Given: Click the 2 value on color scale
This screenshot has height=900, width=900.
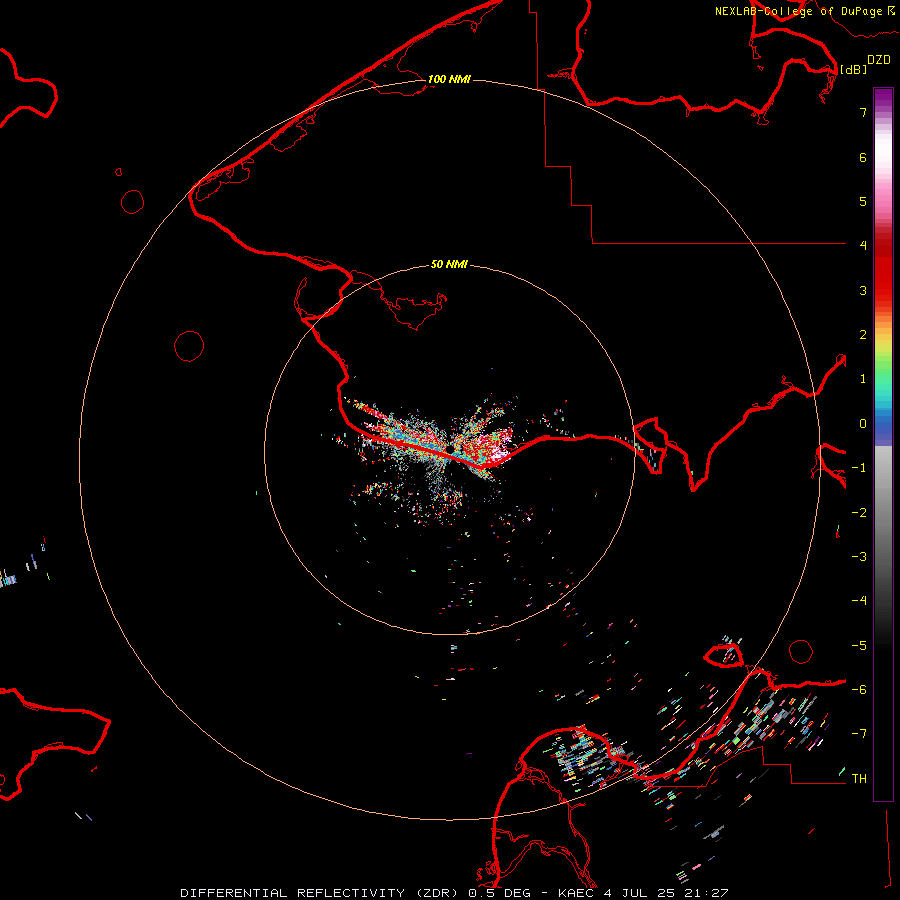Looking at the screenshot, I should tap(863, 335).
